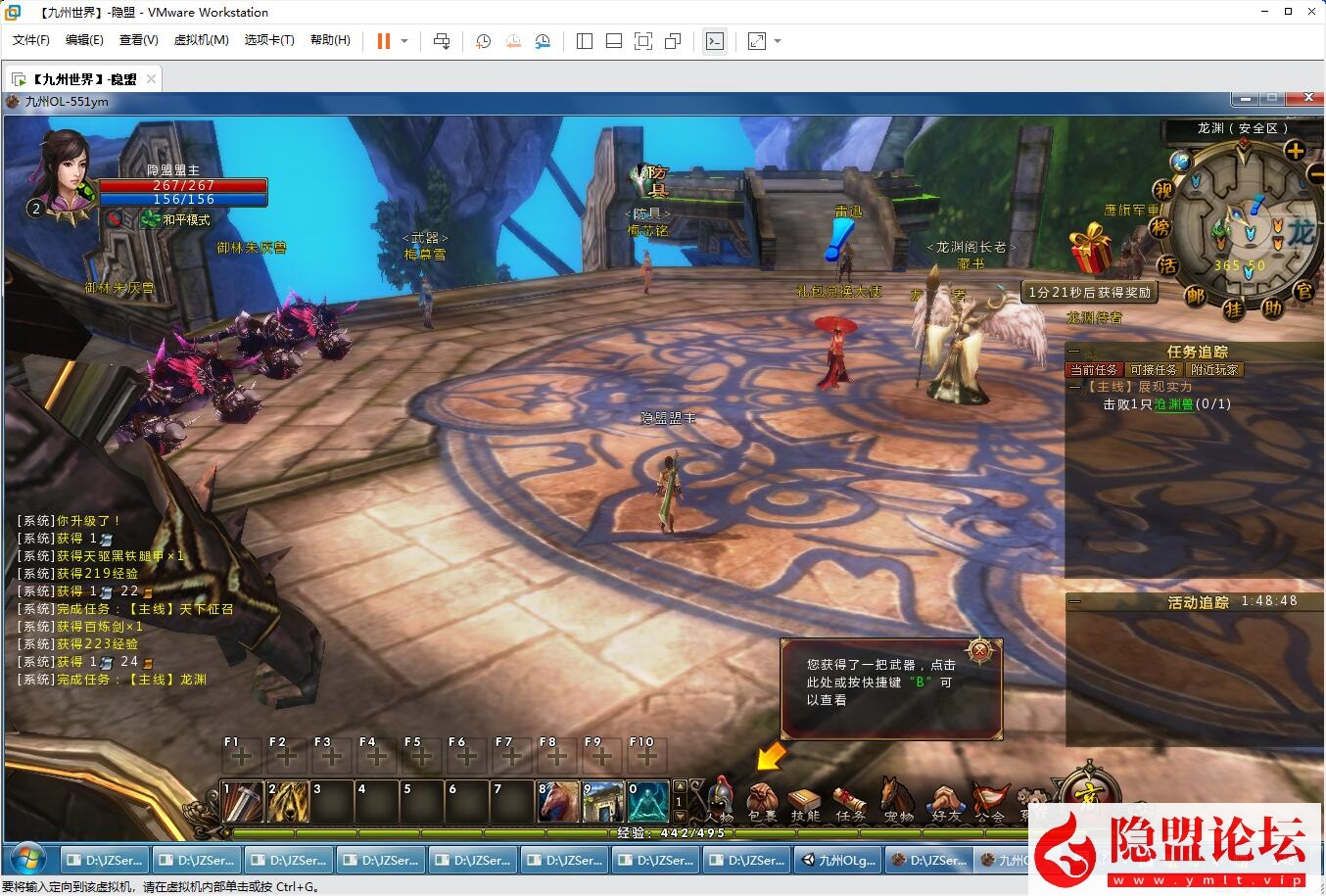Open the 公会 guild flag icon
The image size is (1326, 896).
coord(990,801)
